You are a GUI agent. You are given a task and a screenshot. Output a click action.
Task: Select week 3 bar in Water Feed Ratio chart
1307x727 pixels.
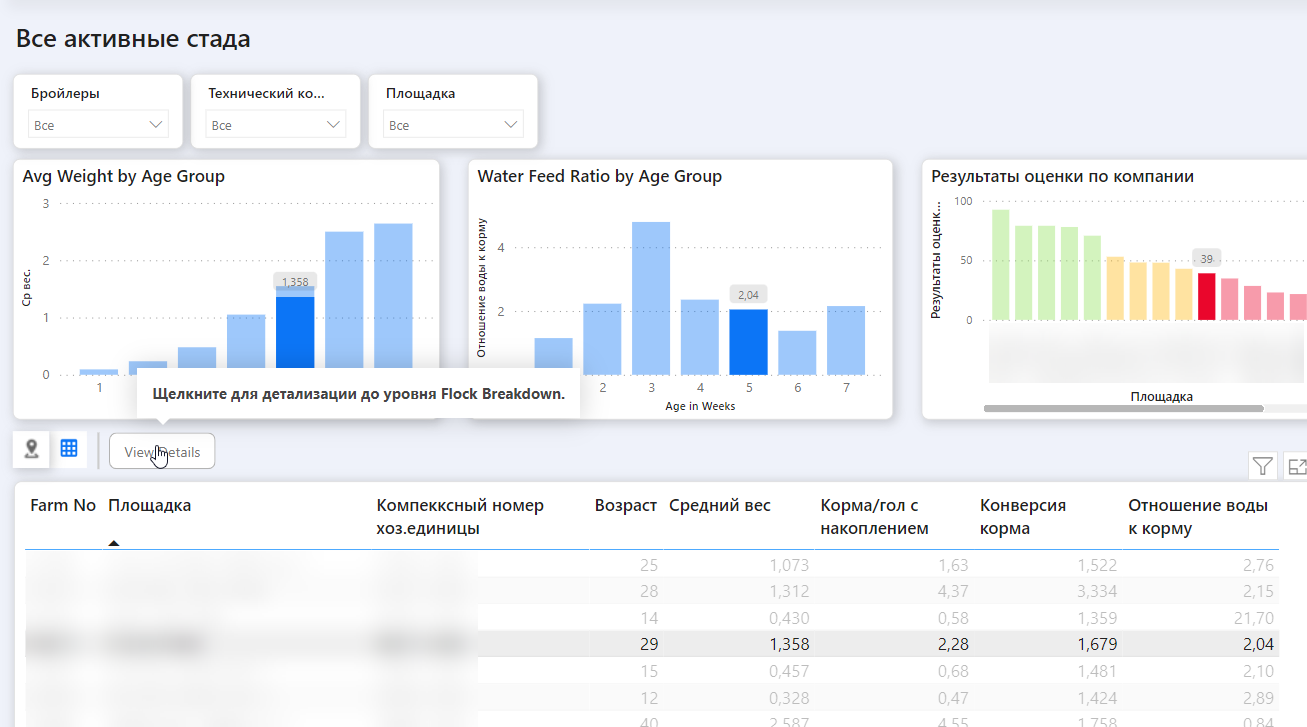pos(651,298)
